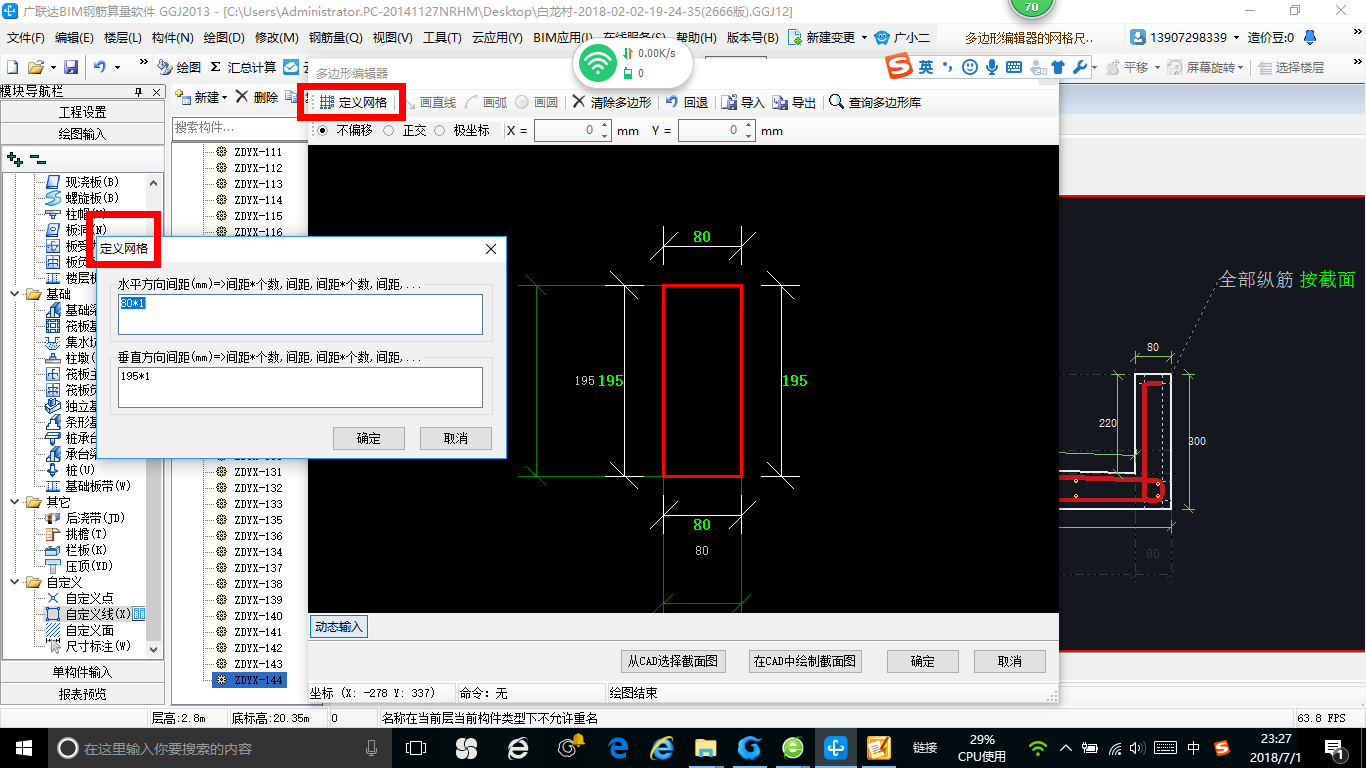Screen dimensions: 1366x768
Task: Open the 钢筋量(Q) menu
Action: (x=335, y=38)
